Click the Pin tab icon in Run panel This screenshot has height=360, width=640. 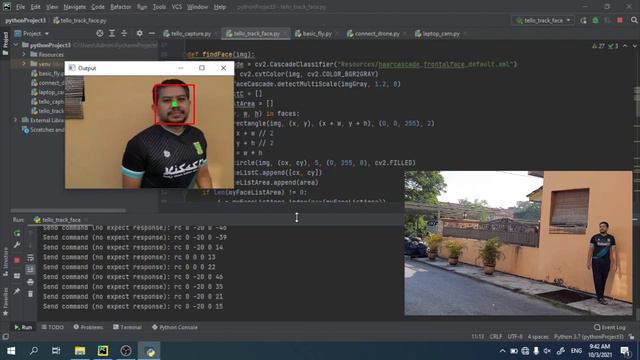(x=17, y=291)
